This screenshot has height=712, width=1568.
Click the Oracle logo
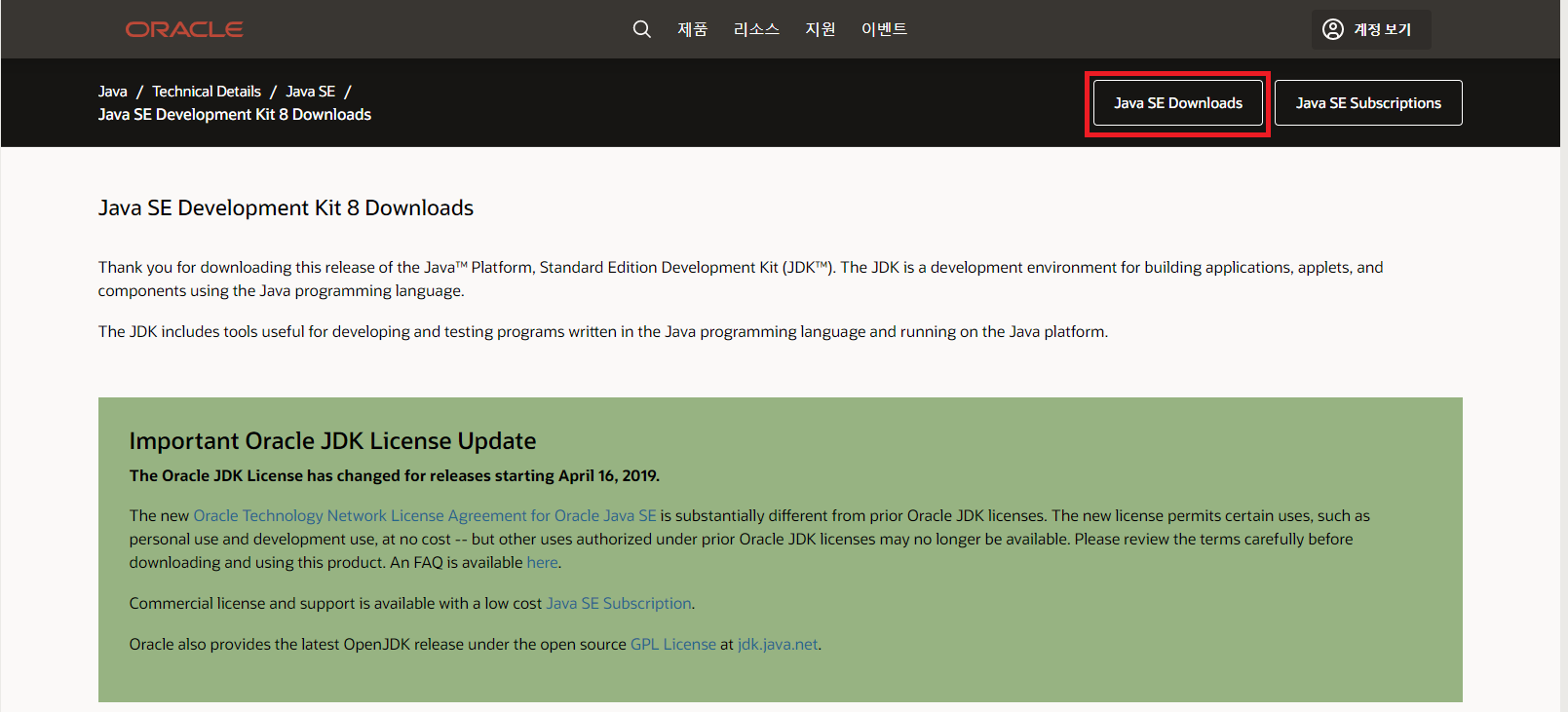[184, 29]
